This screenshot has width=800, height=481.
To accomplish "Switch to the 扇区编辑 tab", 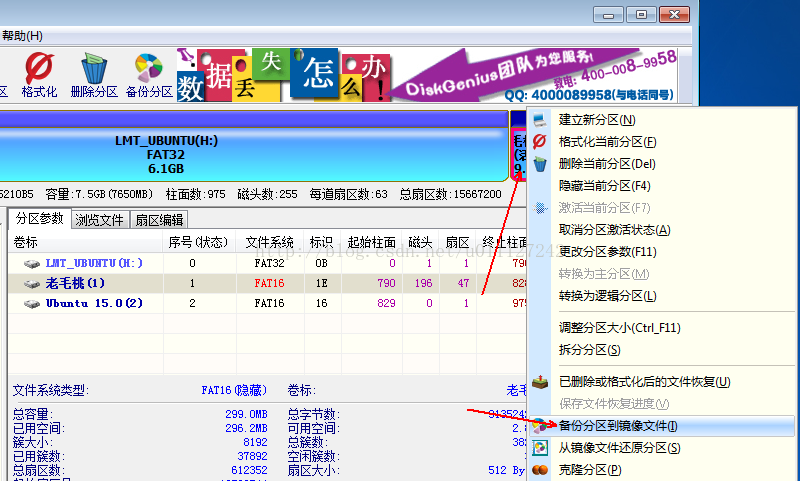I will click(x=159, y=220).
